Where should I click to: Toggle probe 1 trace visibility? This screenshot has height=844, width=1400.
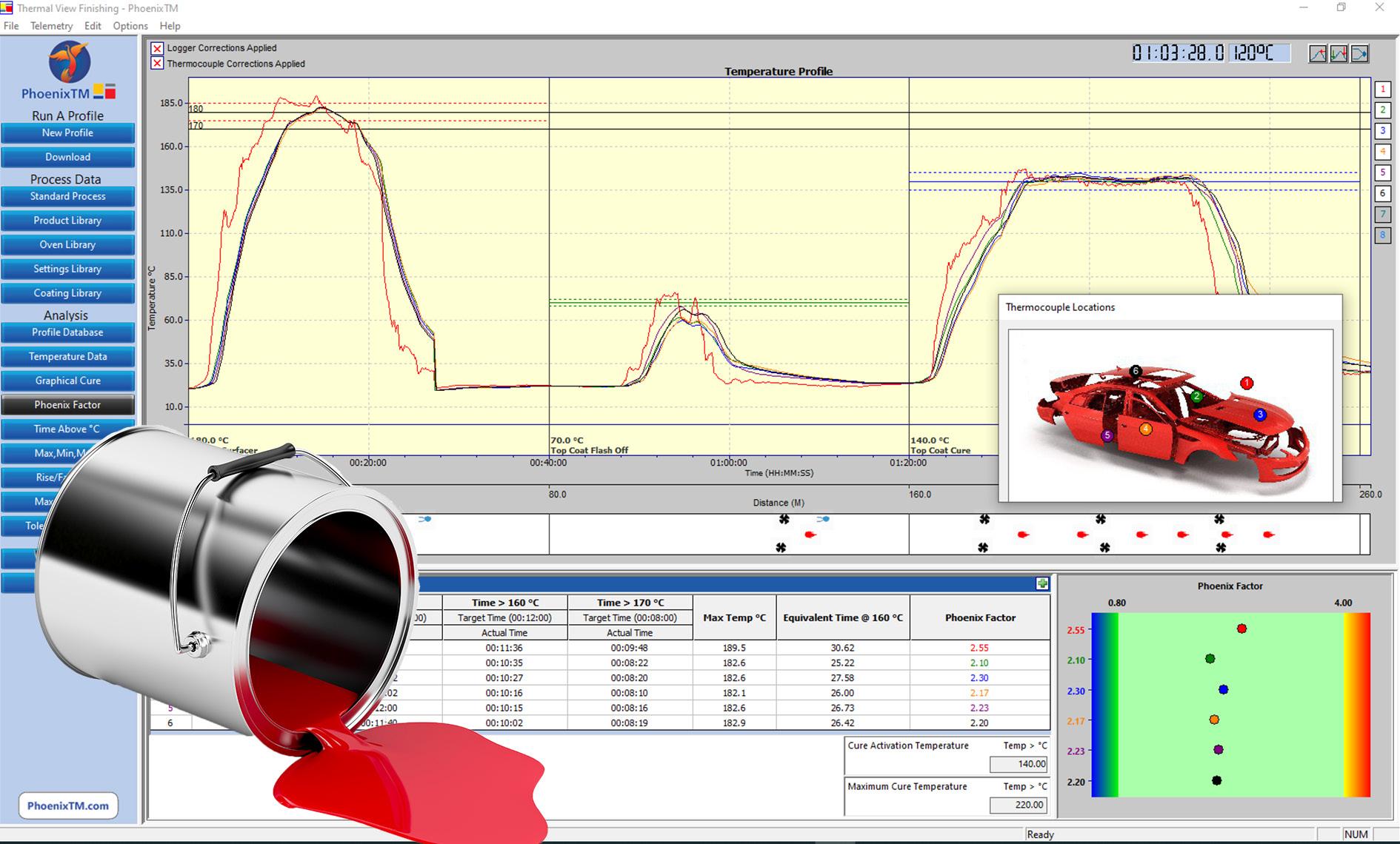point(1382,90)
